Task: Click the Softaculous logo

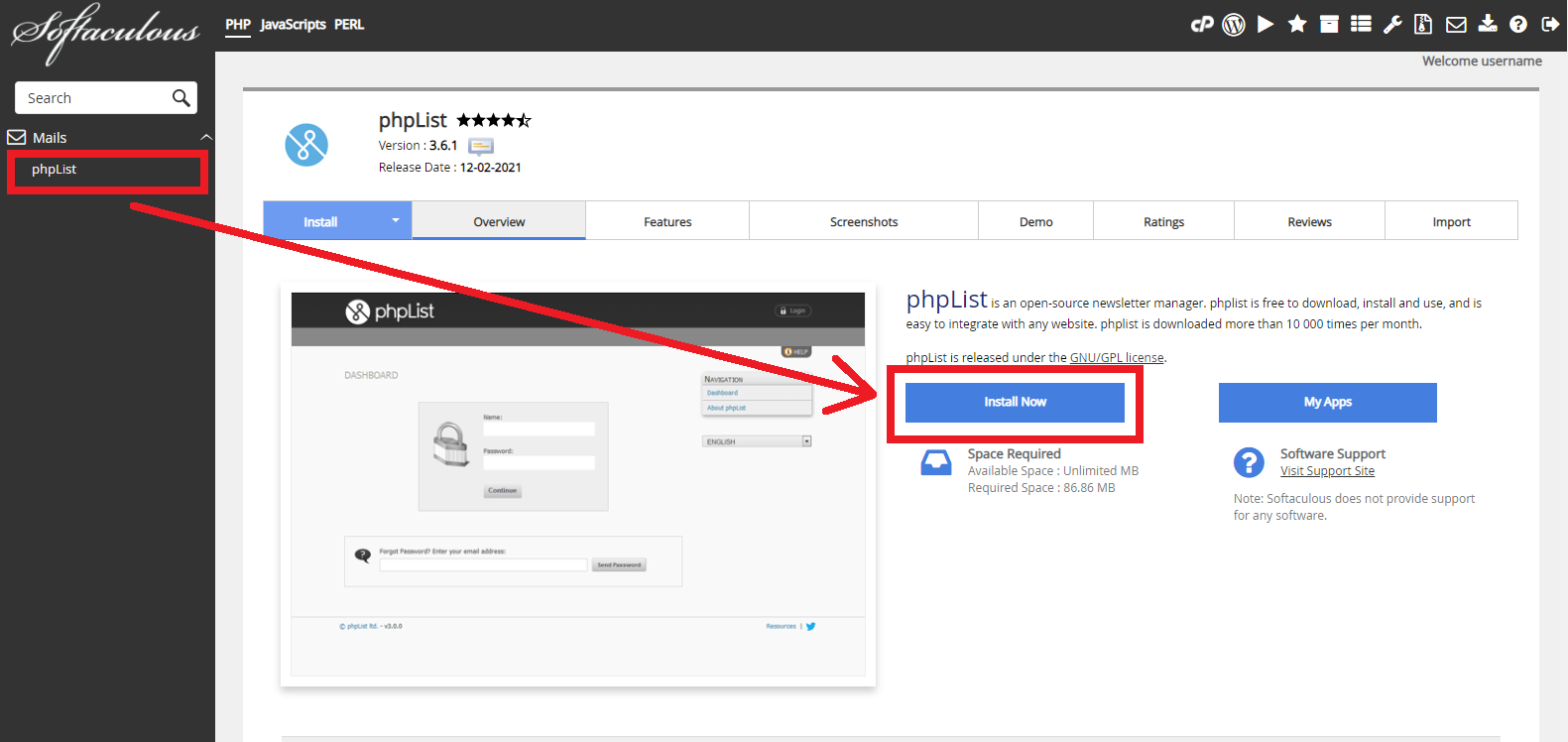Action: 105,33
